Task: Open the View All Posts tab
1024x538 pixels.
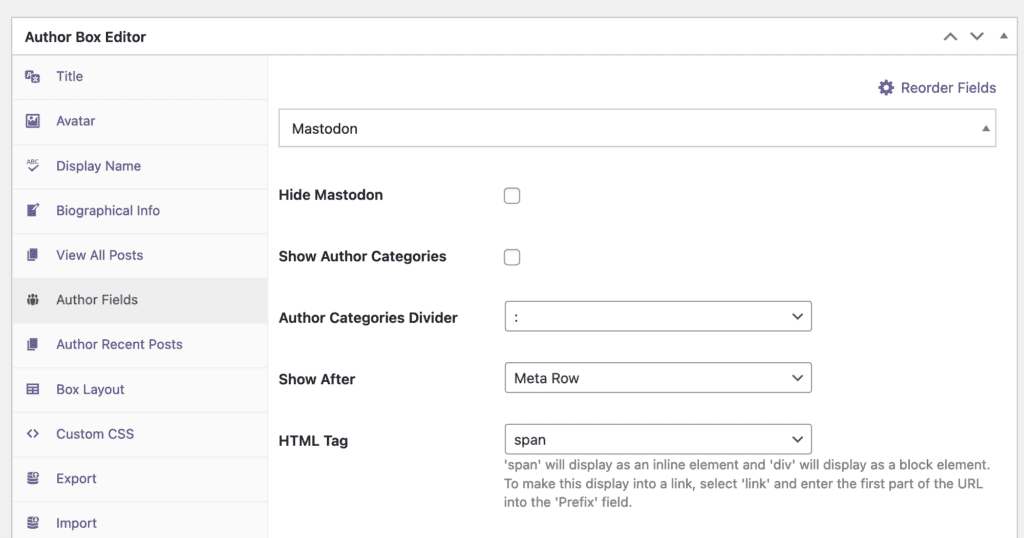Action: [140, 255]
